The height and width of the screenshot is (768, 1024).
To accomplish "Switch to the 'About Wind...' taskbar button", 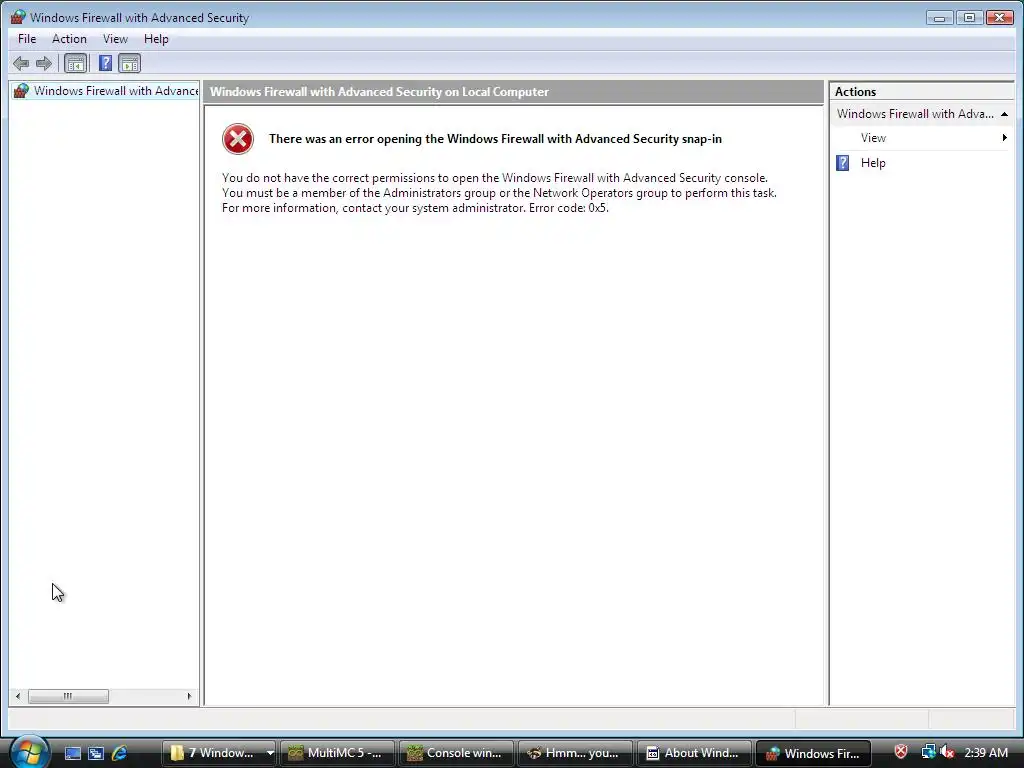I will coord(694,753).
